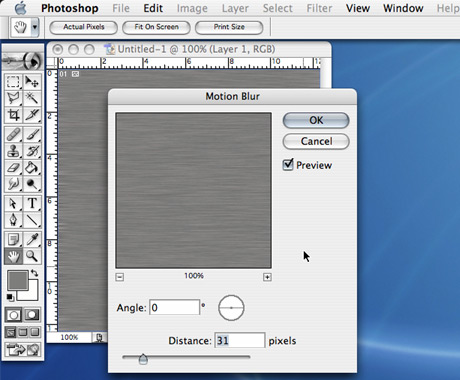This screenshot has height=380, width=460.
Task: Click the swap foreground/background colors arrow
Action: pyautogui.click(x=35, y=273)
